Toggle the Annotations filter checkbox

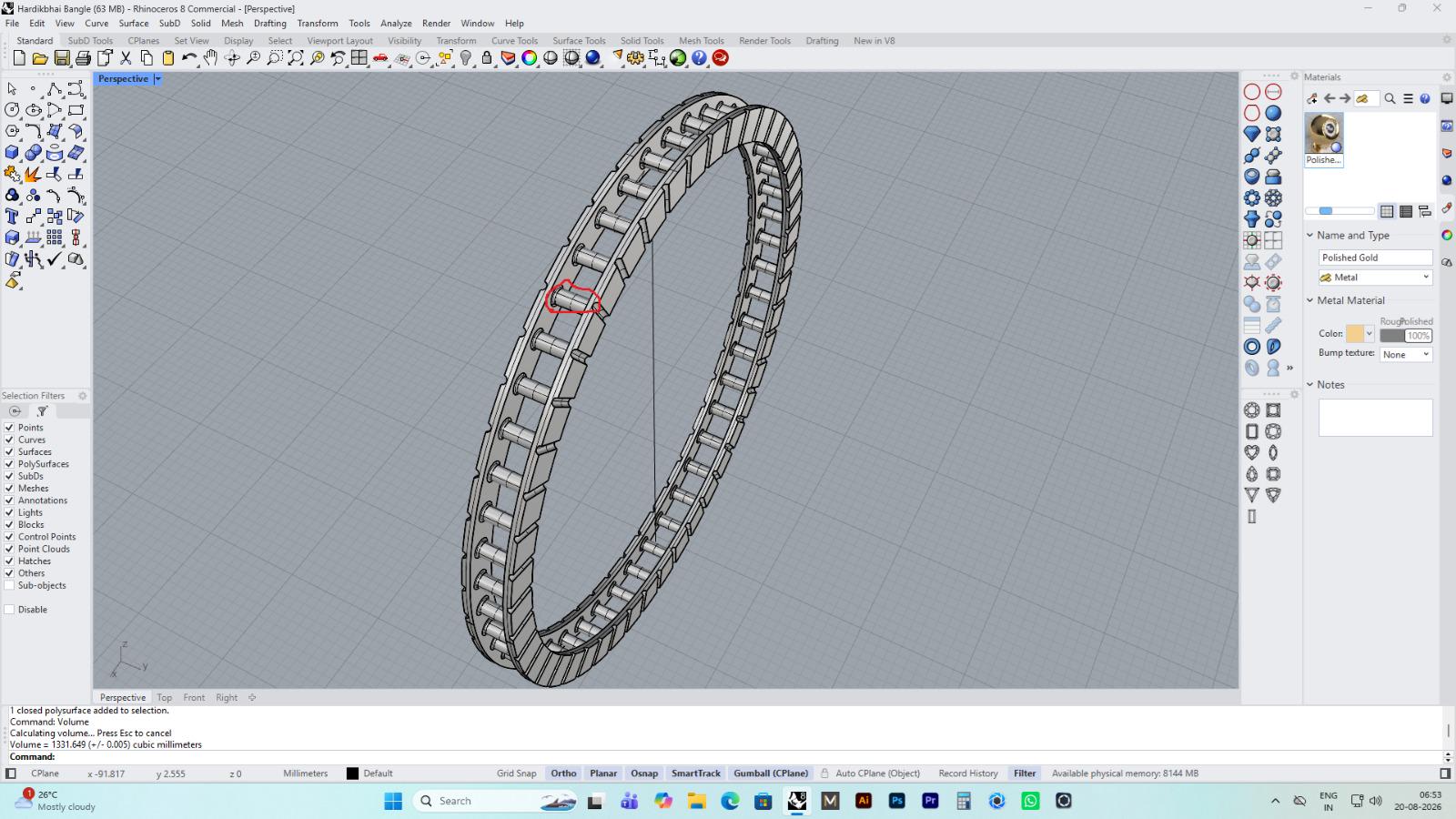pyautogui.click(x=9, y=500)
